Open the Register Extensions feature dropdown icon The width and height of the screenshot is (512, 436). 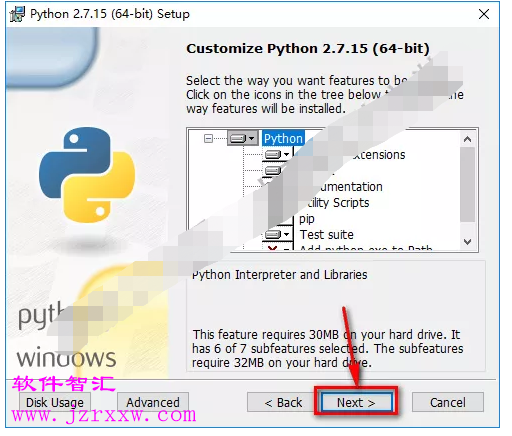coord(277,154)
